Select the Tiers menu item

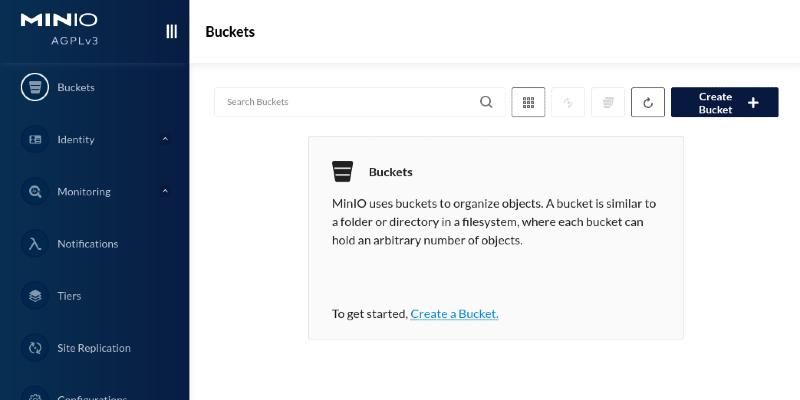coord(69,296)
